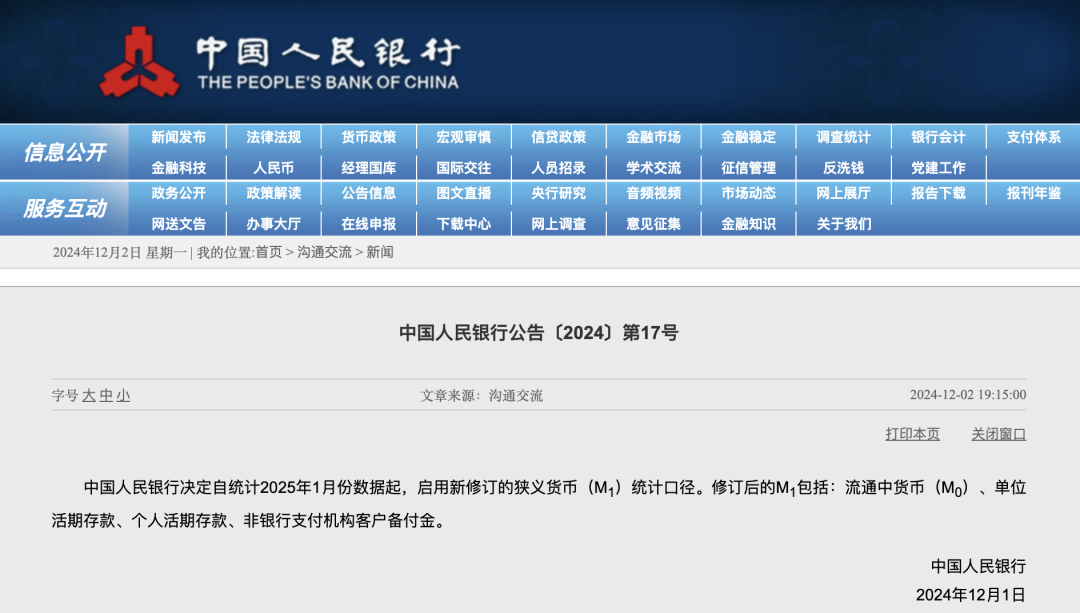
Task: Go to 意见征集 section
Action: pos(654,224)
